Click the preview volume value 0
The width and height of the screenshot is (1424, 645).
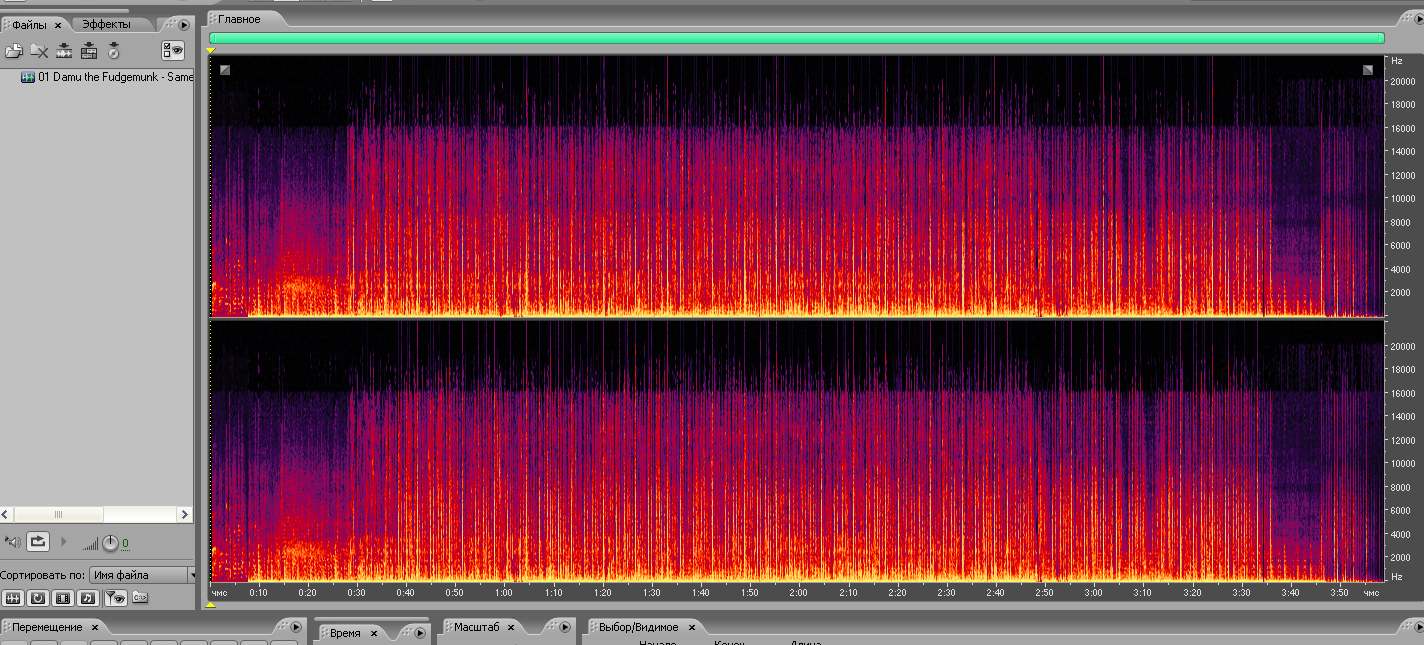click(x=125, y=544)
